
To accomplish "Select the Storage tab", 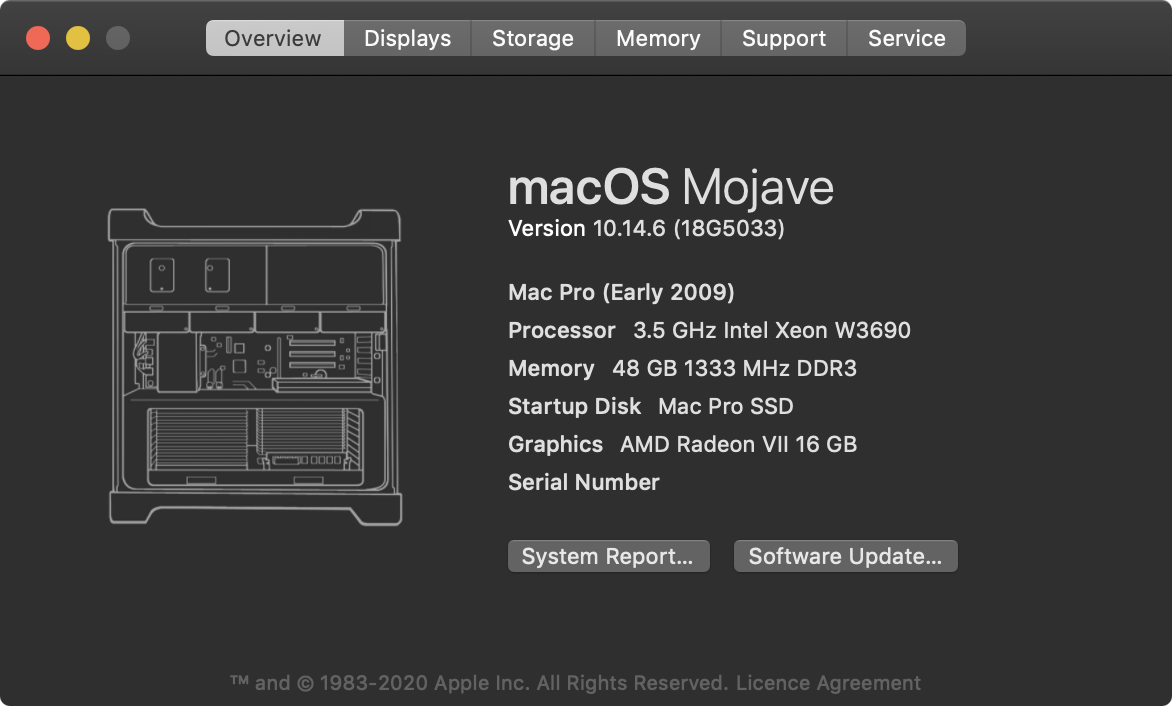I will click(532, 39).
